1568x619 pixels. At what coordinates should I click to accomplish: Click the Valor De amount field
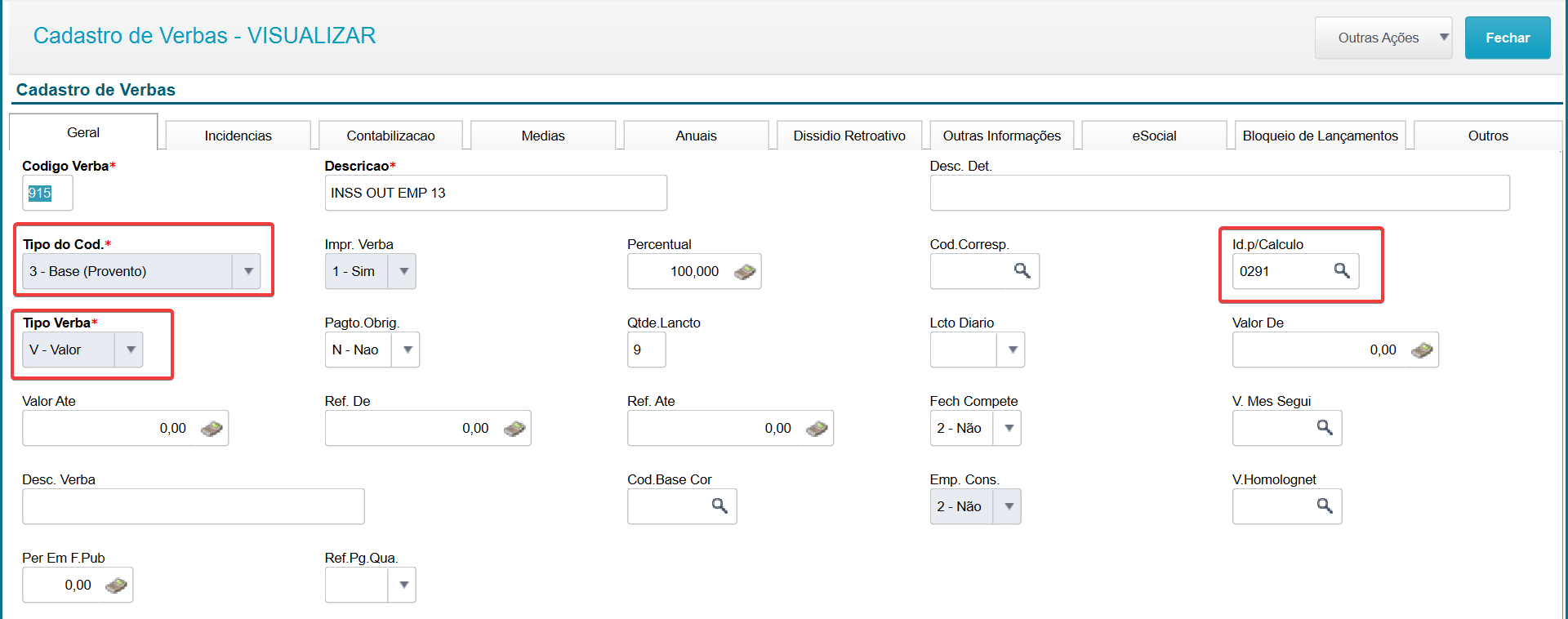tap(1335, 350)
